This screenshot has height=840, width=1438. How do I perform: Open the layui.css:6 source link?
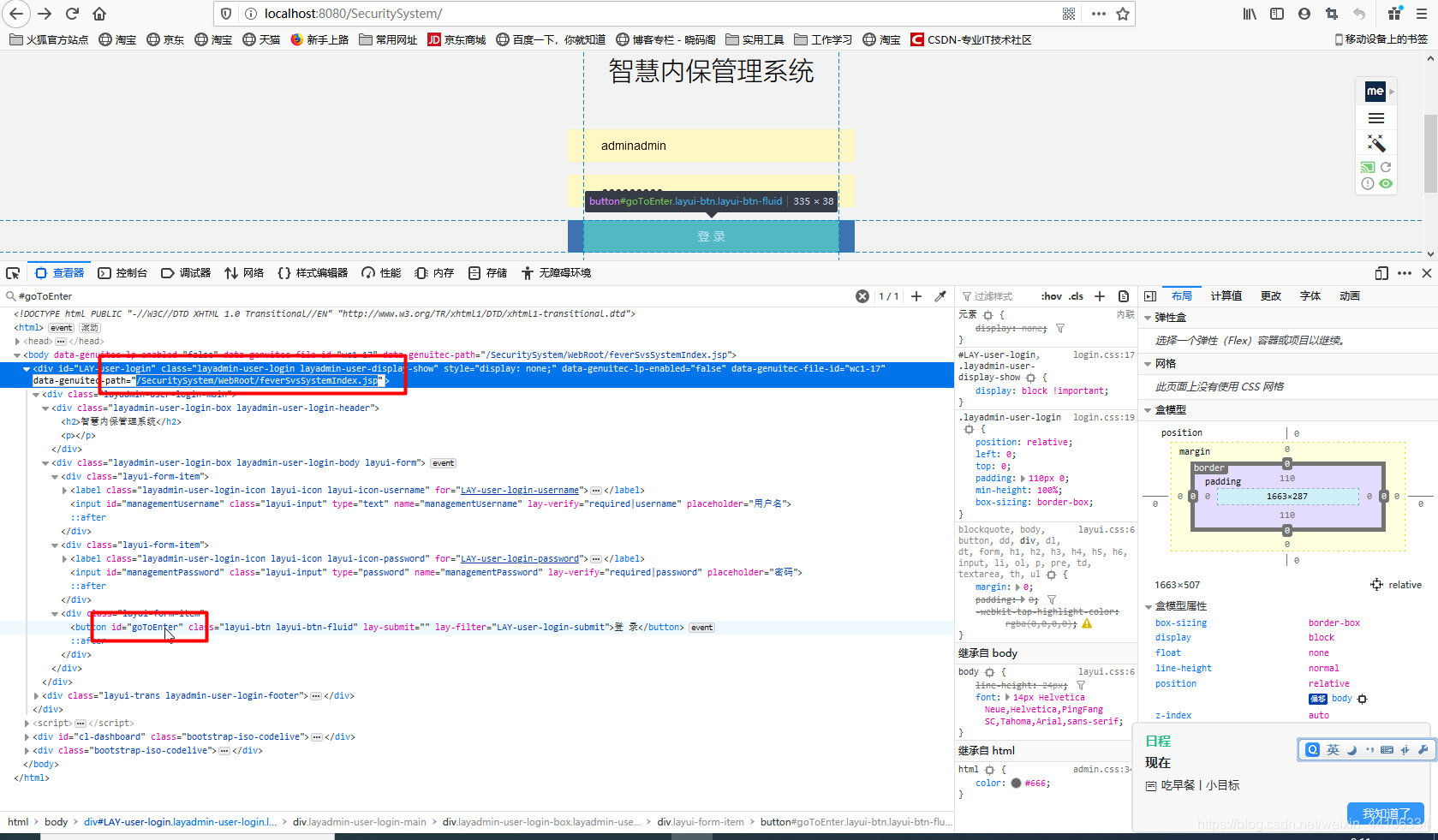point(1106,529)
